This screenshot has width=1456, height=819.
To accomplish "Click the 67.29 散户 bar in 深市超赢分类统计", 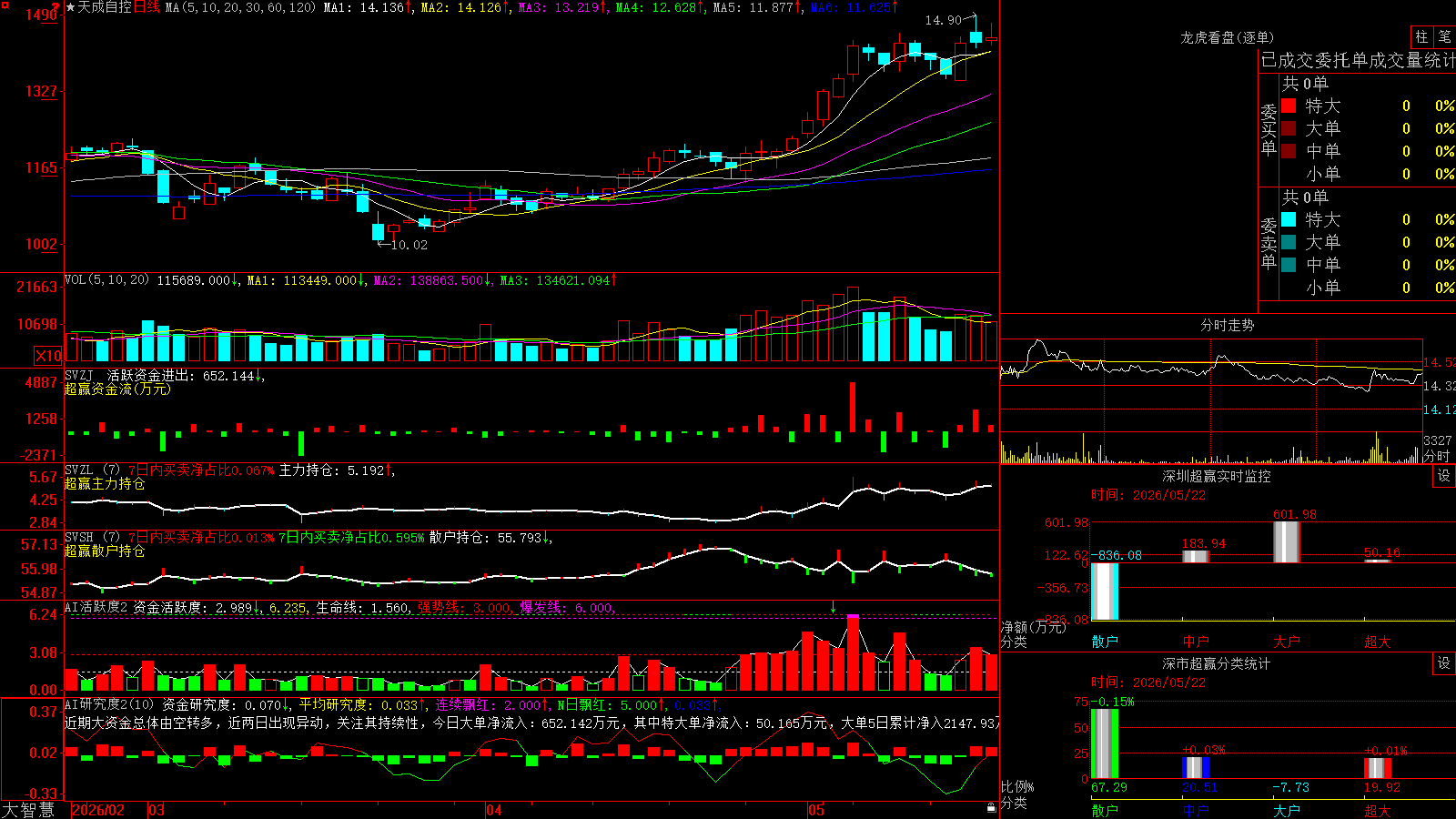I will click(1105, 743).
